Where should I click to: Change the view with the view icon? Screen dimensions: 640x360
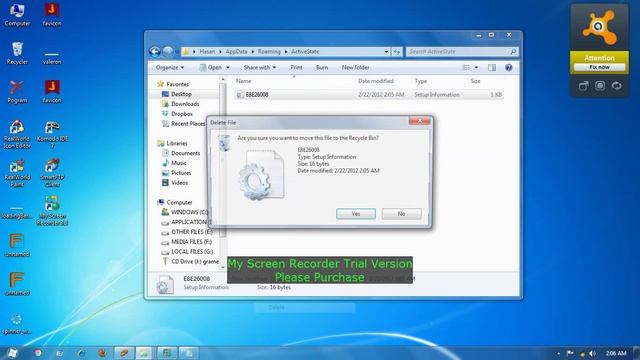click(466, 68)
